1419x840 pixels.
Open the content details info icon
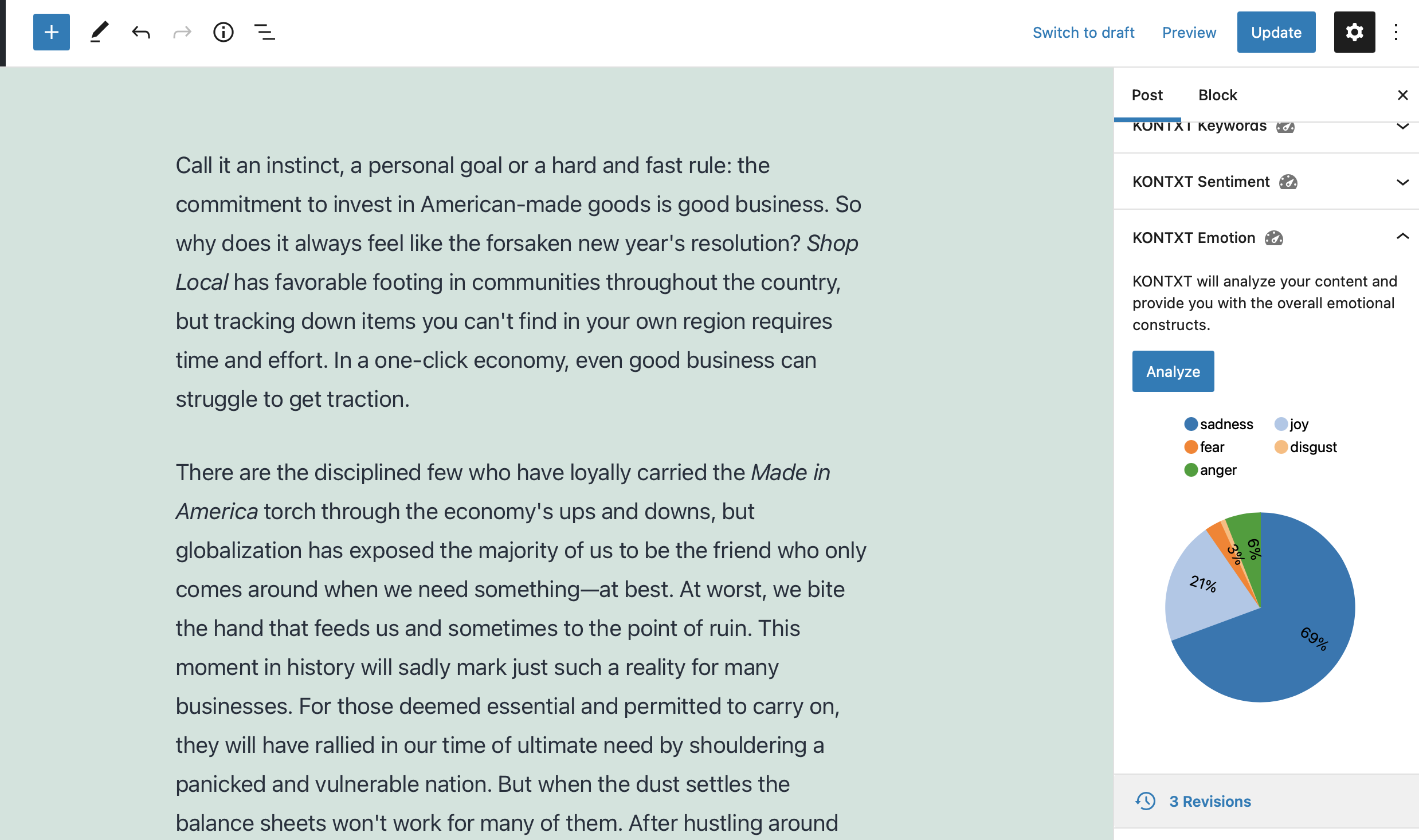point(224,32)
